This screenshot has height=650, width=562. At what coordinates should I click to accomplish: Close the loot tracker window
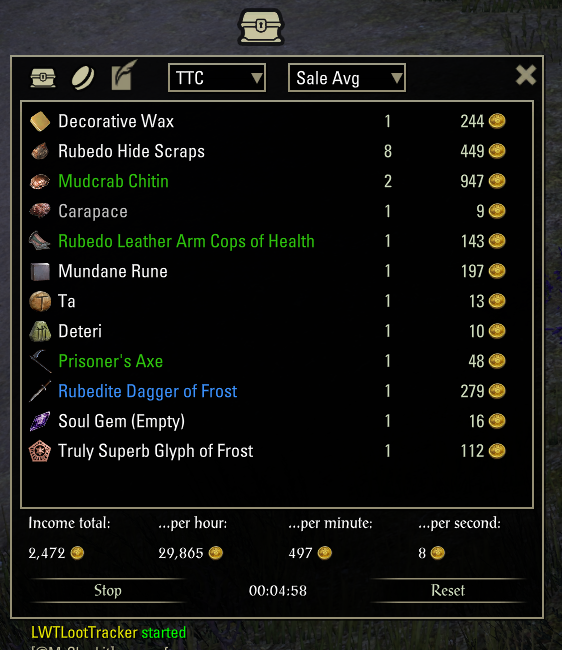click(526, 75)
